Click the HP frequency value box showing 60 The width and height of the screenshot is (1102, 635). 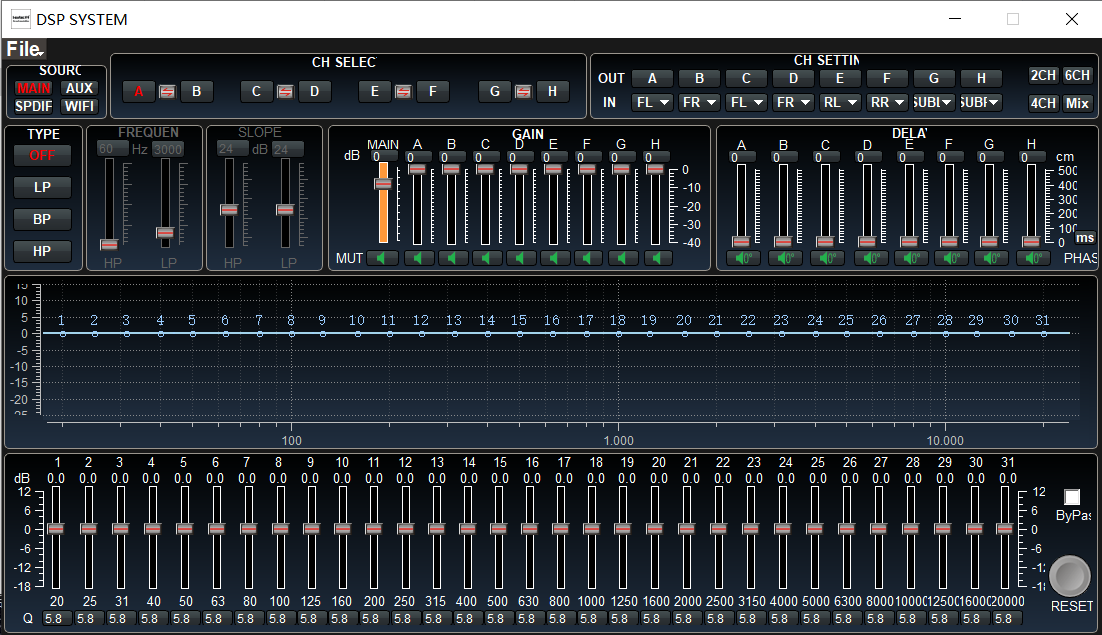[112, 149]
